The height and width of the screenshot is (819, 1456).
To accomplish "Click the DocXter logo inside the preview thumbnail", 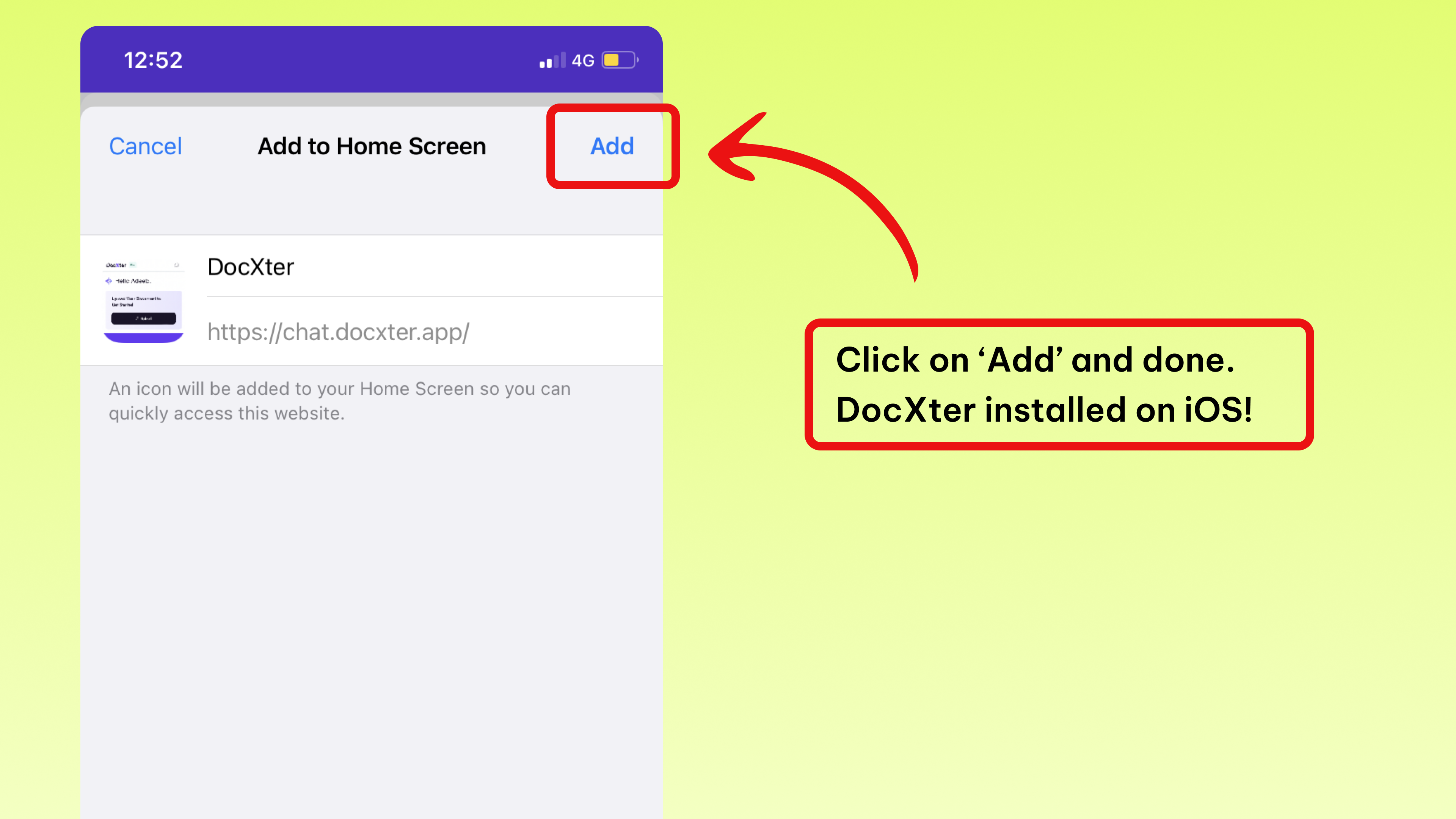I will click(x=116, y=265).
